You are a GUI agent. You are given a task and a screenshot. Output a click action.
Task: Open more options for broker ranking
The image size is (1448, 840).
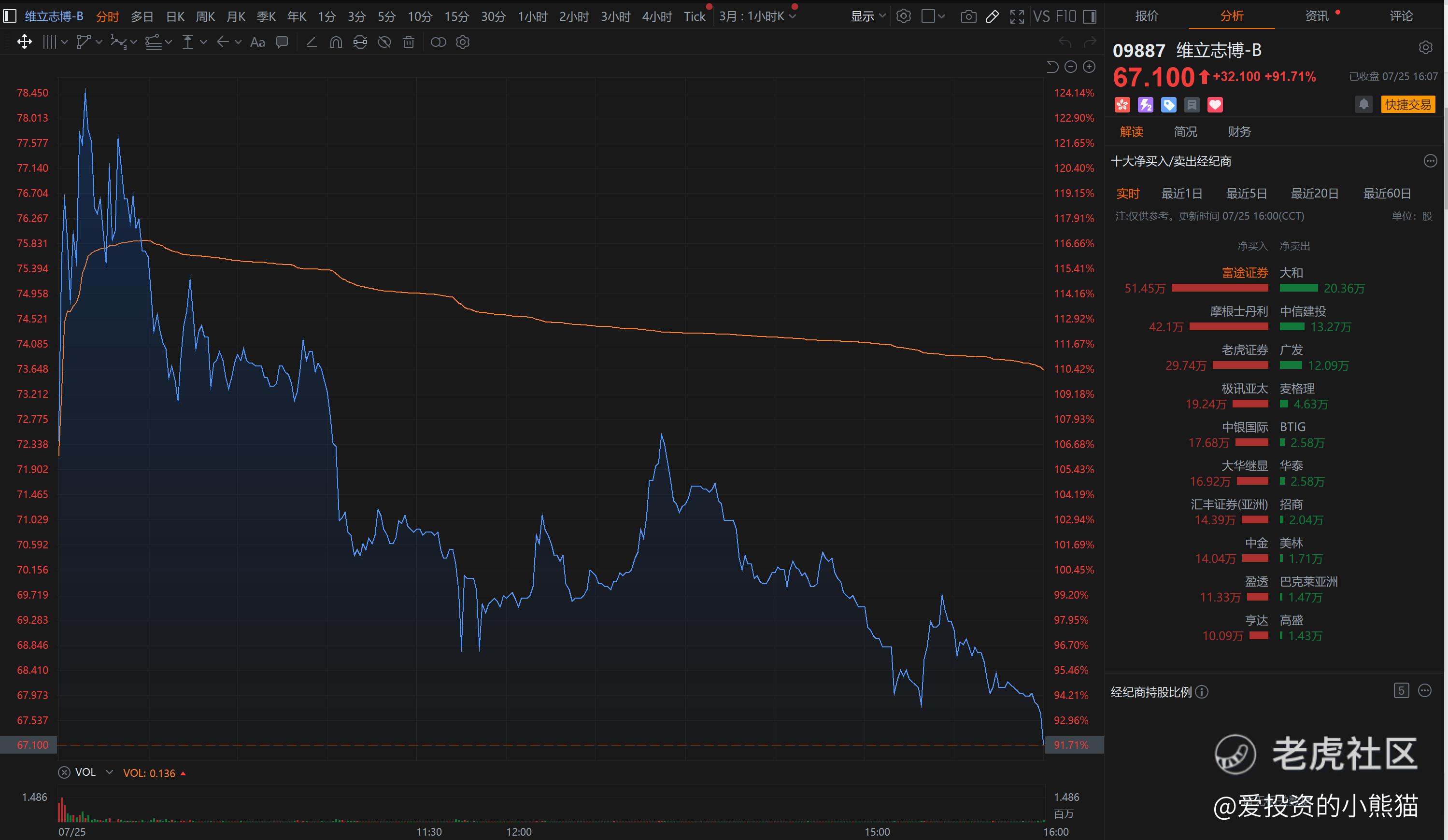click(1430, 161)
